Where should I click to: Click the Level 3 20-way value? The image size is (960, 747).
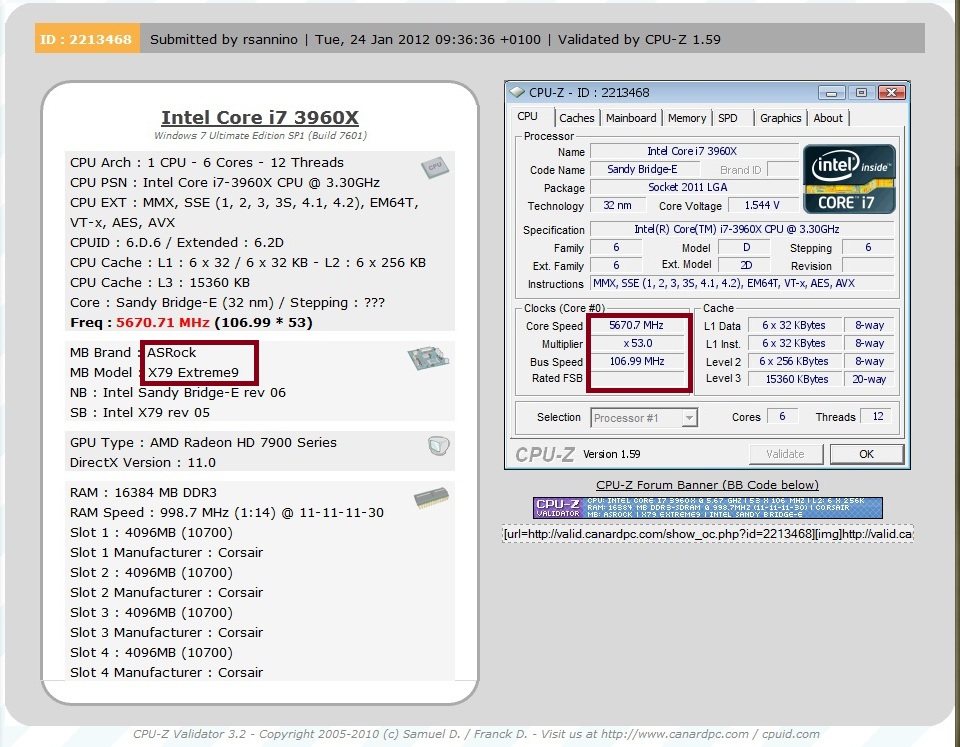point(869,379)
